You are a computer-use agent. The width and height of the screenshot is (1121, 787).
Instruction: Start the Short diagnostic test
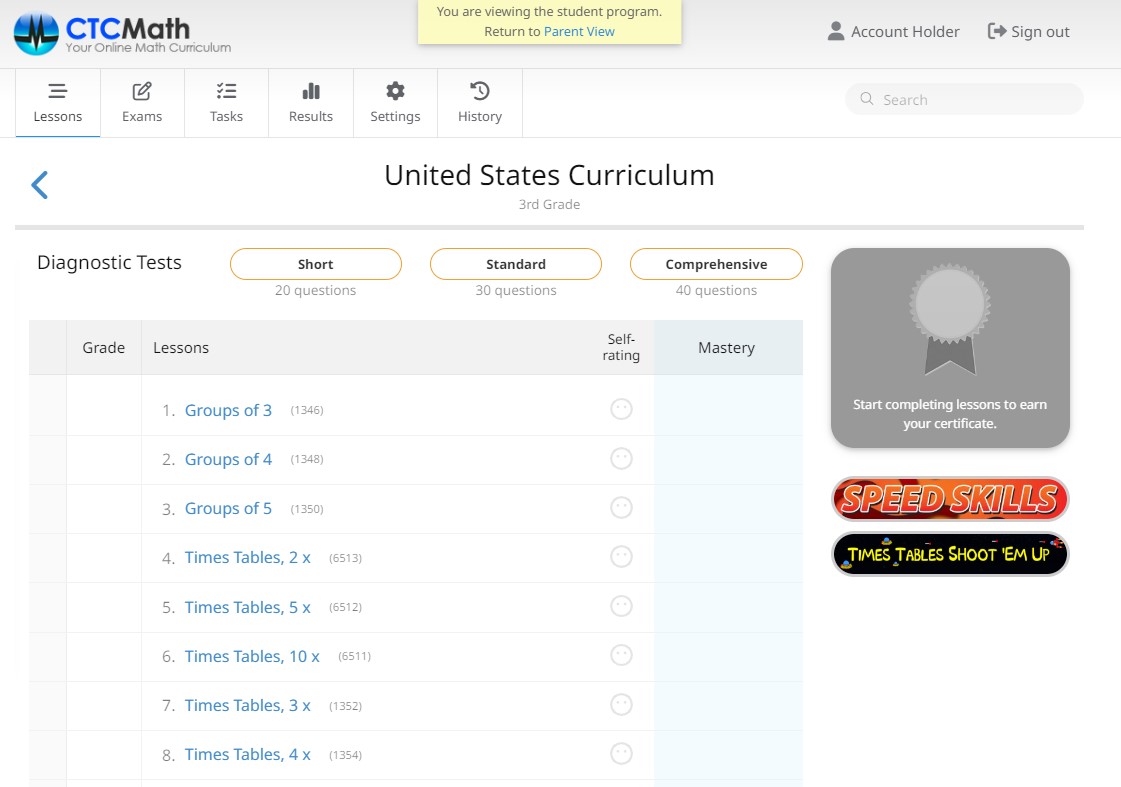coord(316,264)
